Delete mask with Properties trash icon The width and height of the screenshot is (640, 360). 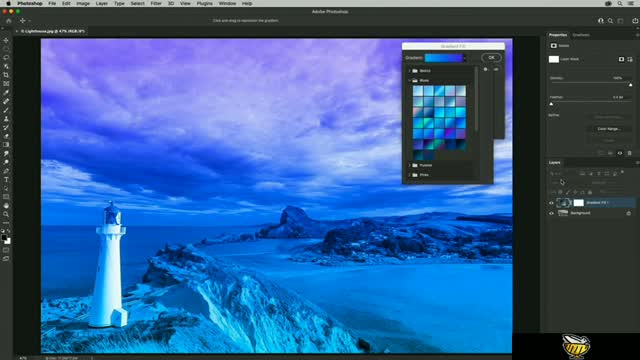coord(629,153)
